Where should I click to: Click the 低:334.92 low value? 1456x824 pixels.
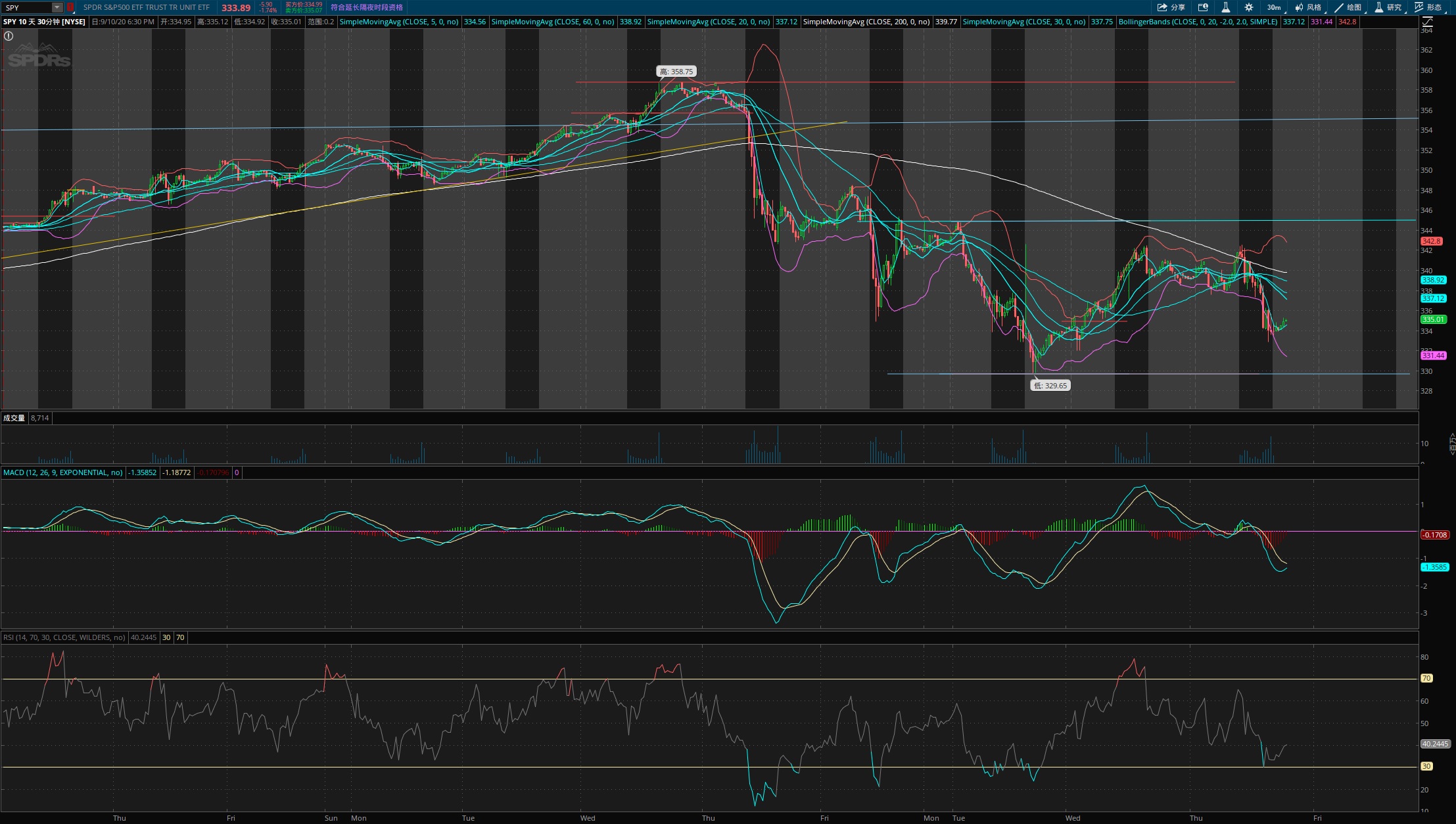tap(250, 22)
